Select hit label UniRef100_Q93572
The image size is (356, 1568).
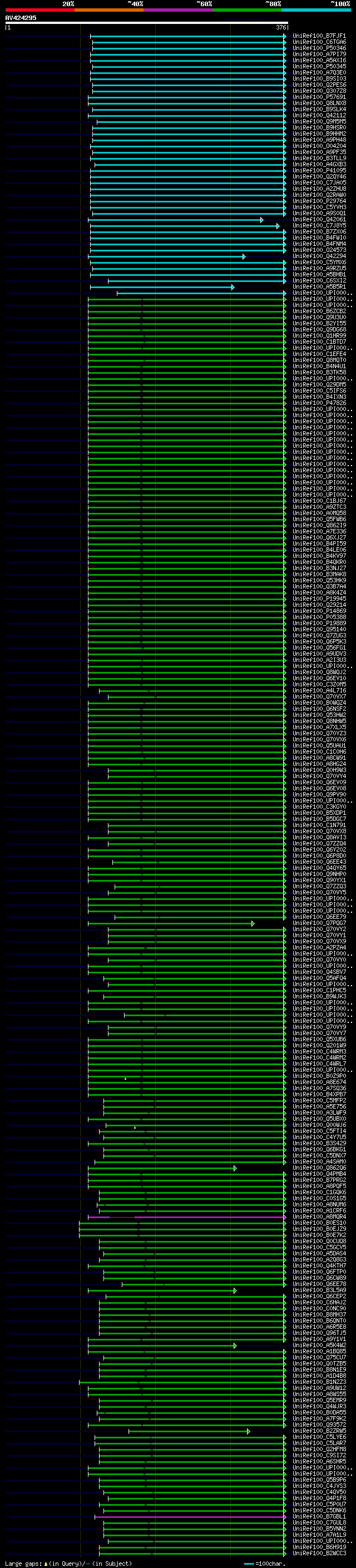click(319, 1425)
